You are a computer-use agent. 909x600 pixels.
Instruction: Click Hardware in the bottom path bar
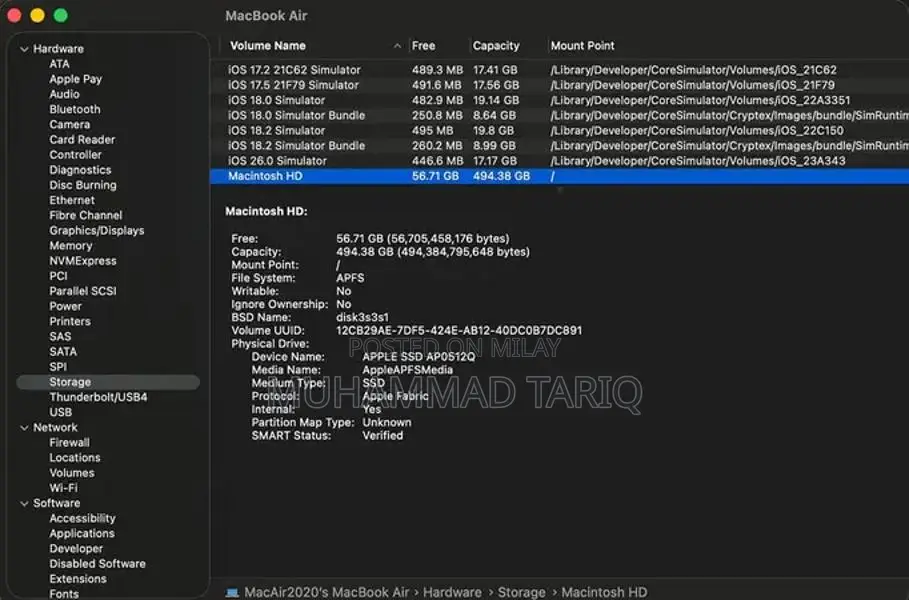(x=452, y=592)
